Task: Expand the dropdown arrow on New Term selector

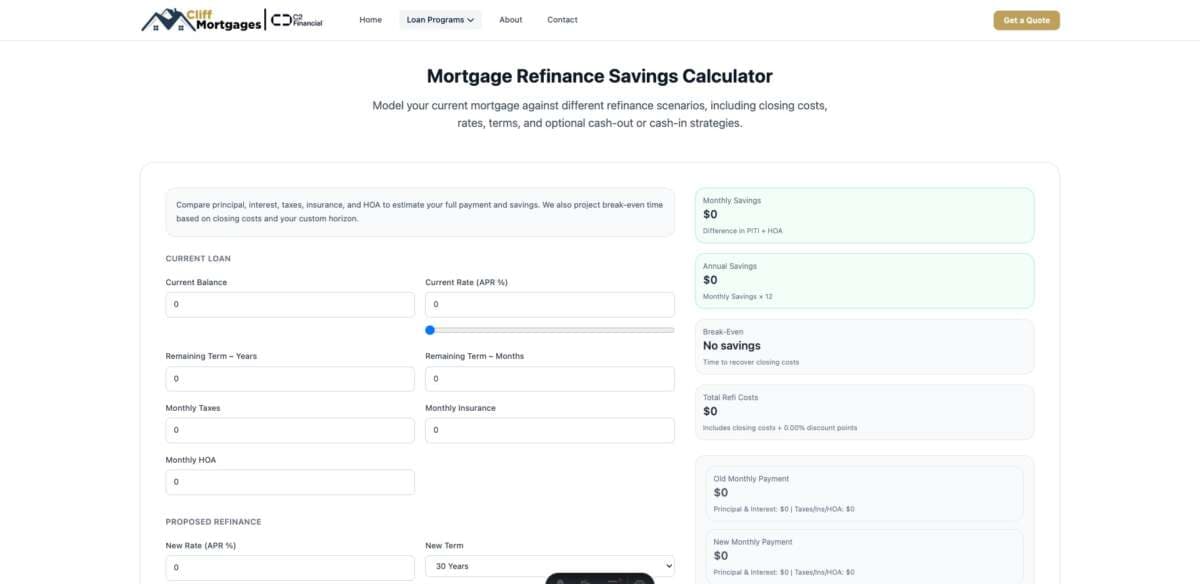Action: coord(667,565)
